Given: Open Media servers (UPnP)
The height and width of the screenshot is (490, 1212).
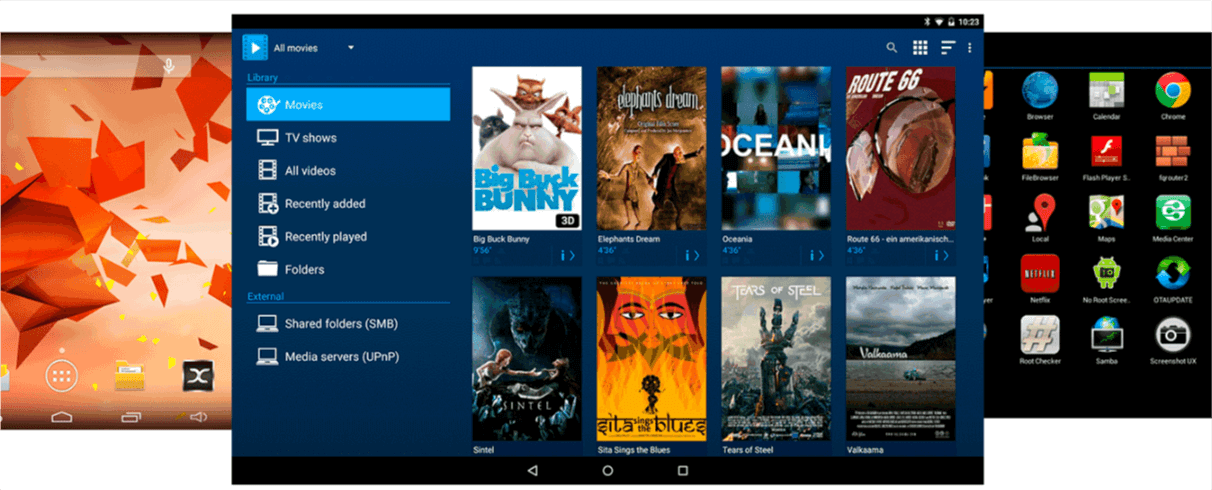Looking at the screenshot, I should (x=348, y=356).
